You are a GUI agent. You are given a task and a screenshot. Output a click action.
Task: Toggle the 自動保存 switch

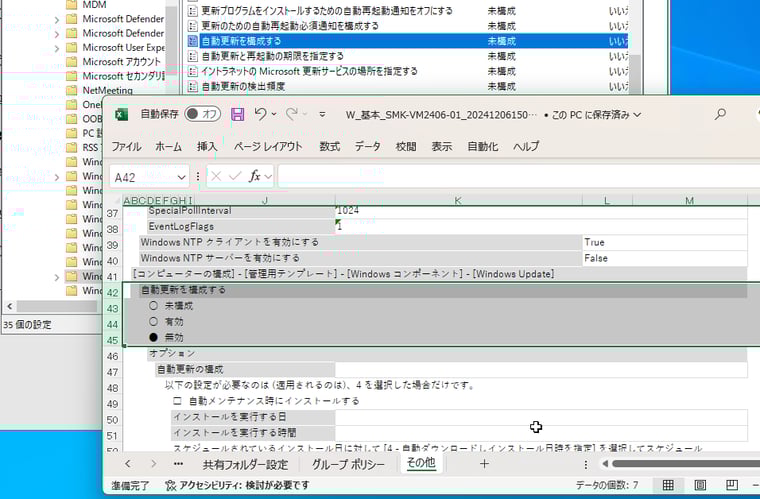coord(203,114)
